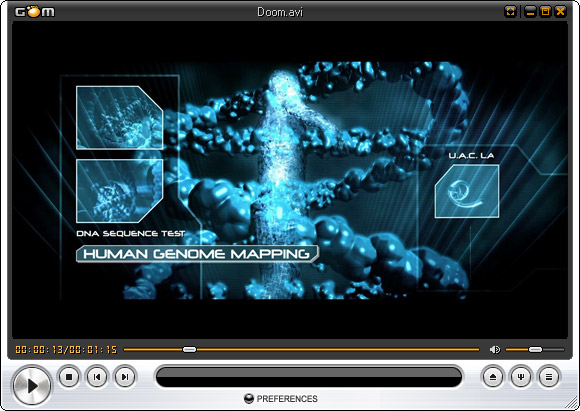Click the GOM logo in the title bar
The image size is (580, 411).
click(34, 12)
